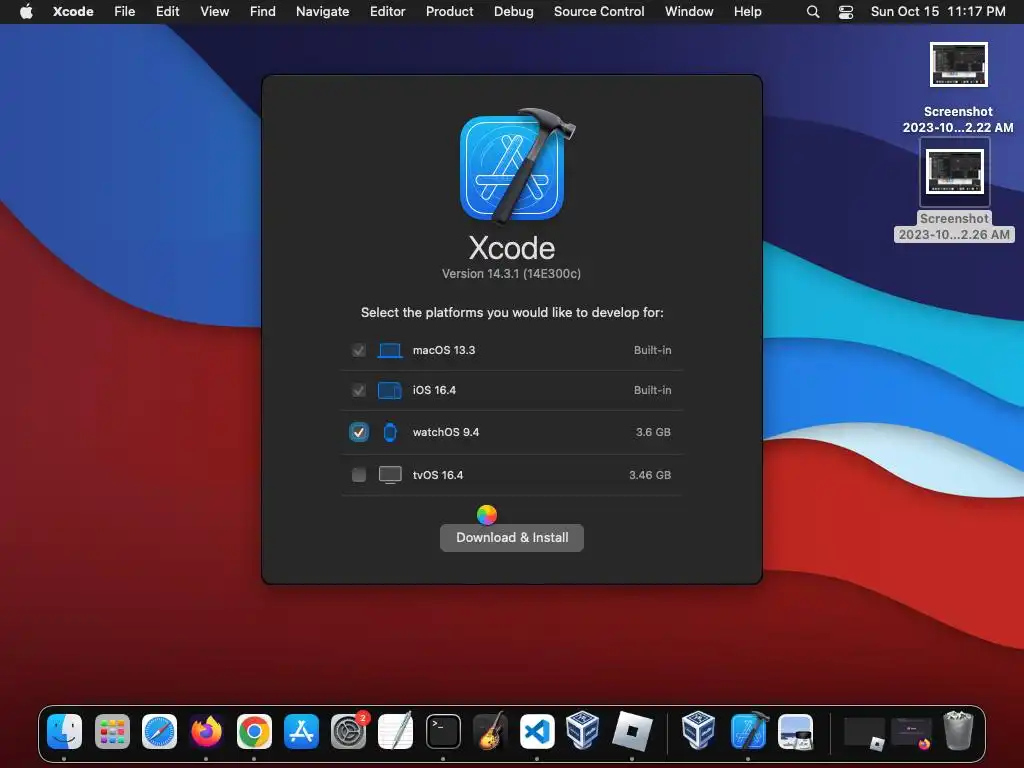The image size is (1024, 768).
Task: Open the Find menu
Action: click(x=263, y=11)
